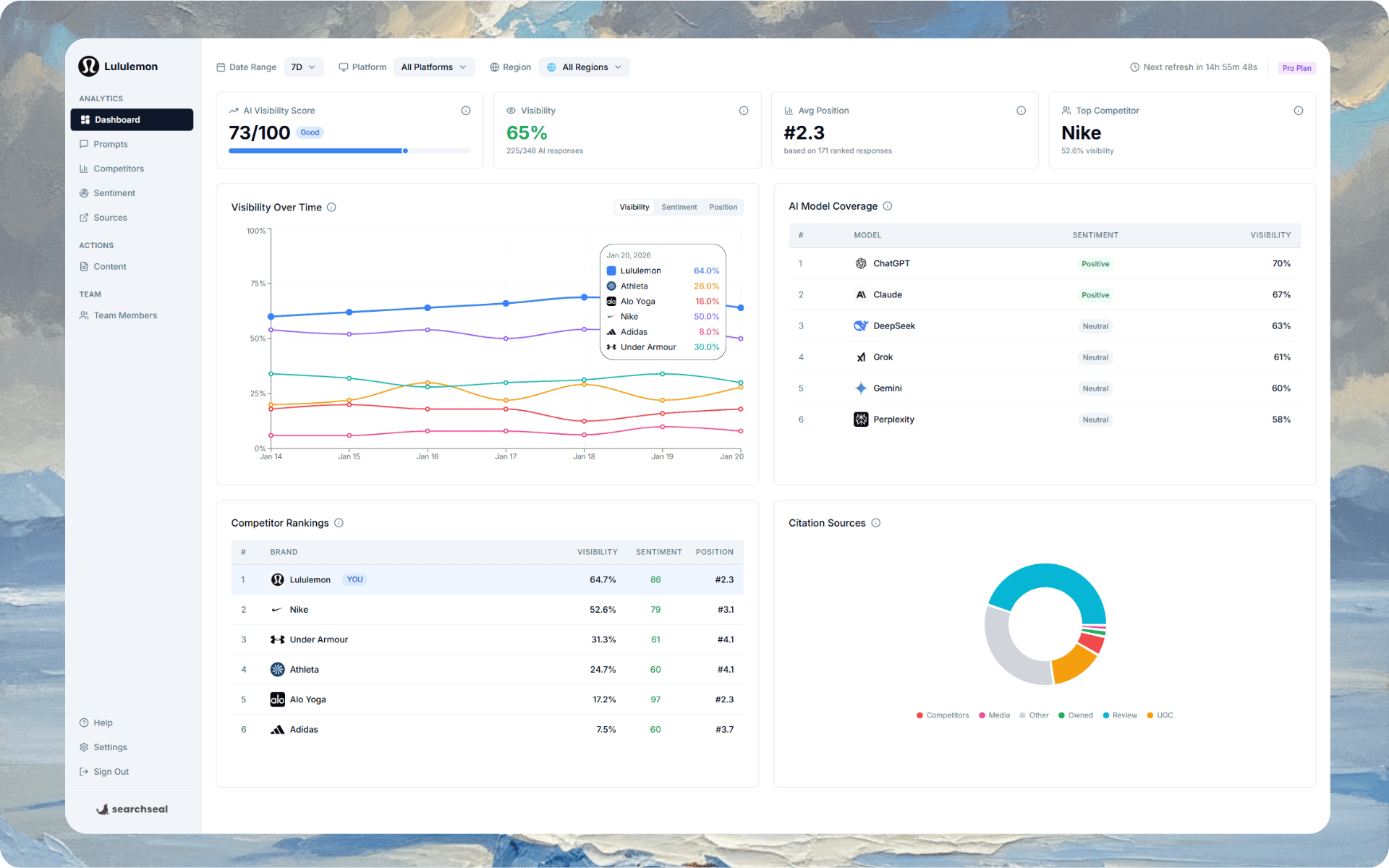Viewport: 1389px width, 868px height.
Task: Open the Sources page
Action: point(110,217)
